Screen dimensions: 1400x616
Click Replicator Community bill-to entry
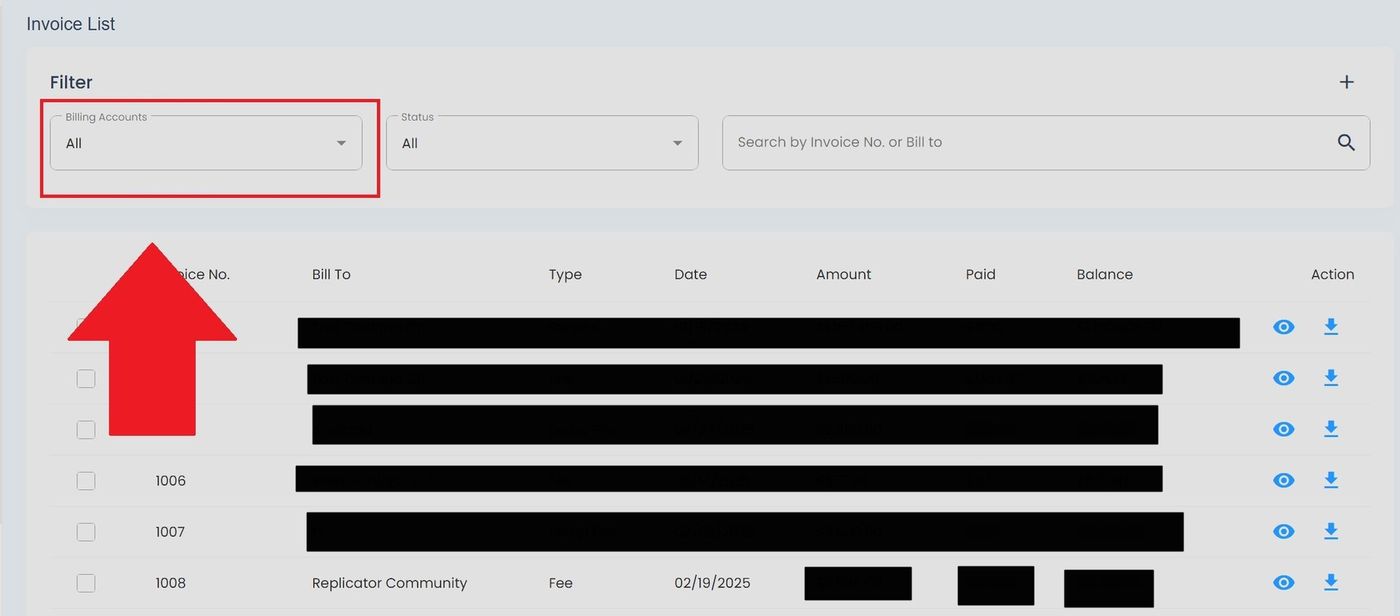tap(389, 583)
